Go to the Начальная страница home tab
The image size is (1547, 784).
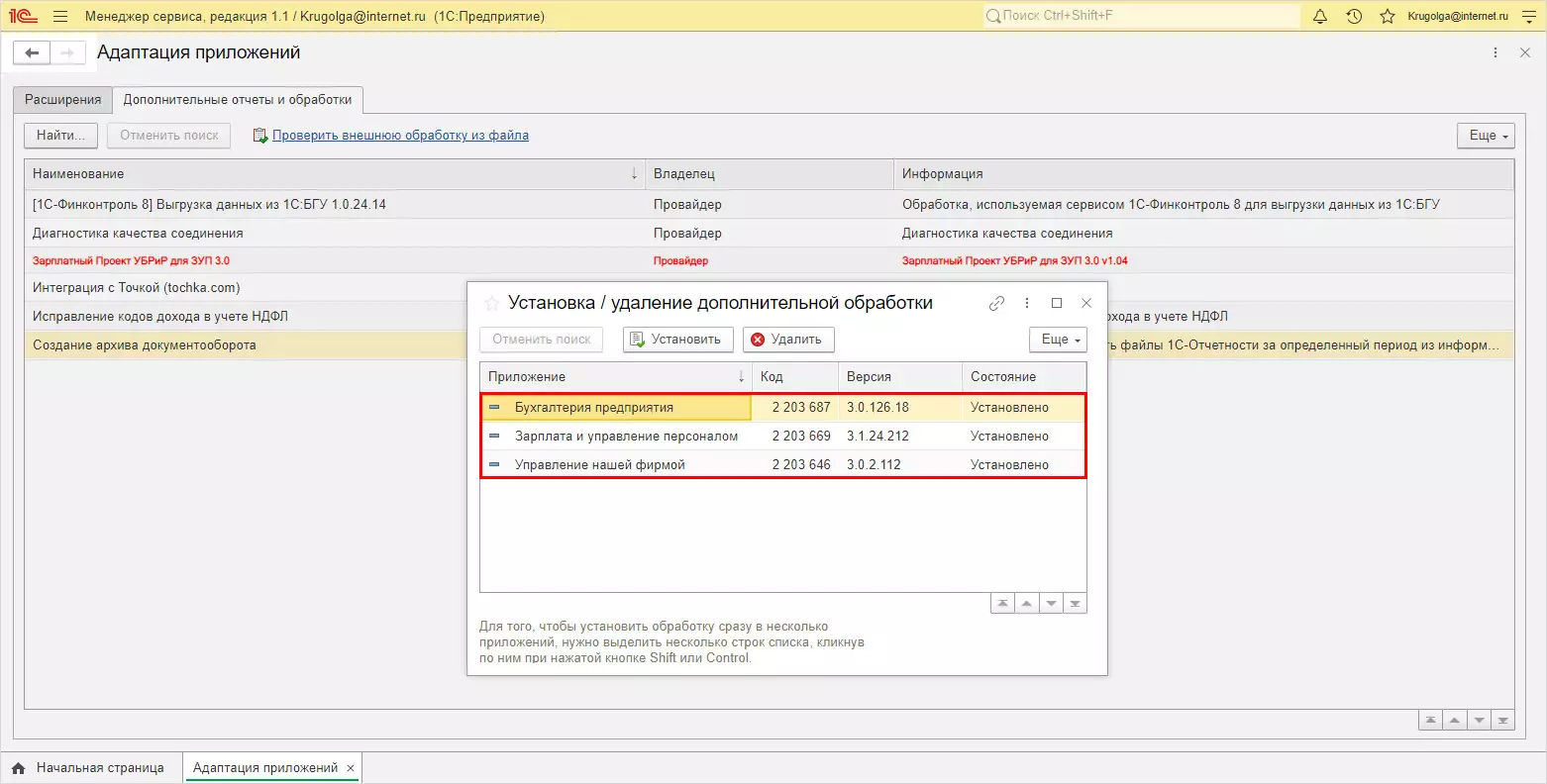click(89, 768)
